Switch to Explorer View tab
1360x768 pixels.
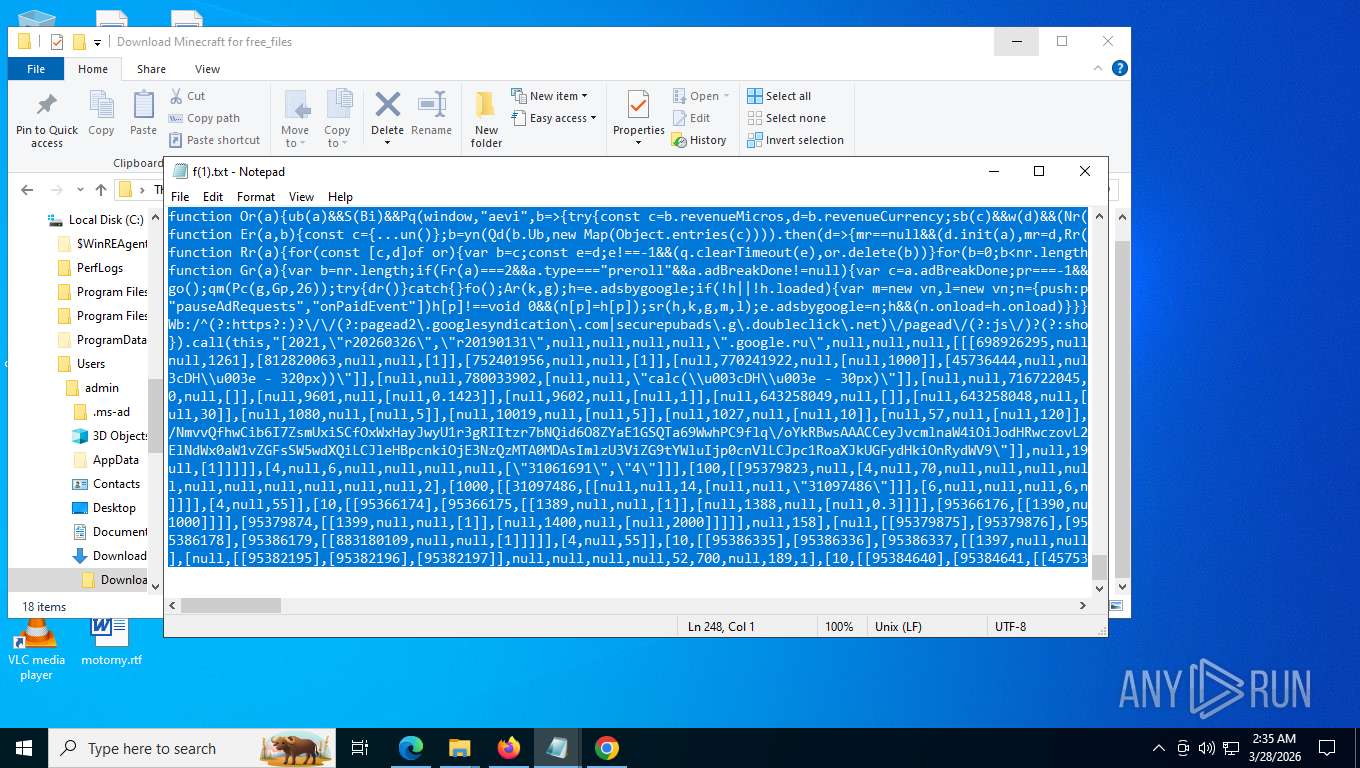(208, 69)
